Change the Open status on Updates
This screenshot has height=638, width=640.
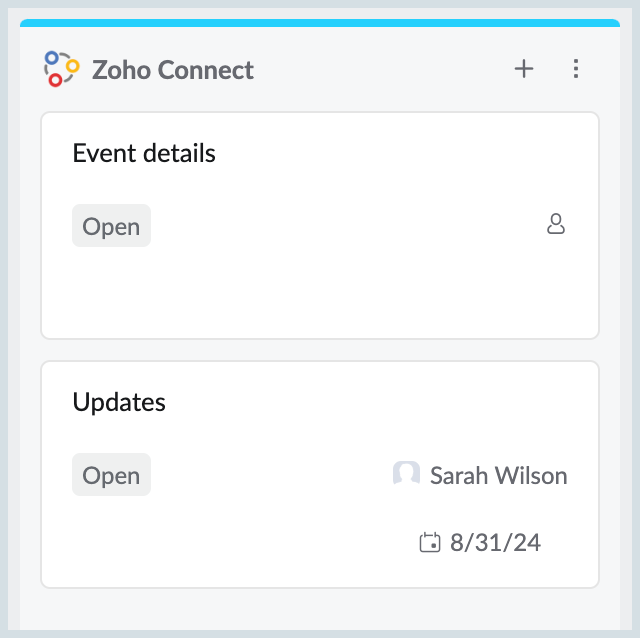tap(111, 475)
